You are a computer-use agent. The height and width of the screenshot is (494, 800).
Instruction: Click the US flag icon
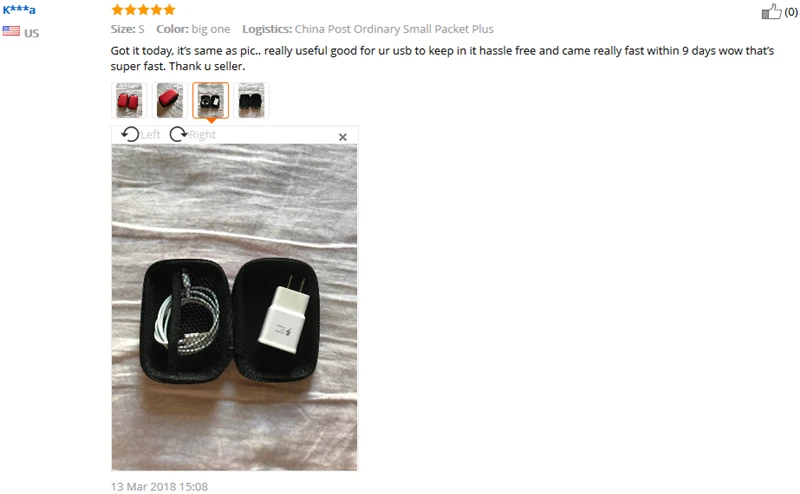pos(11,32)
